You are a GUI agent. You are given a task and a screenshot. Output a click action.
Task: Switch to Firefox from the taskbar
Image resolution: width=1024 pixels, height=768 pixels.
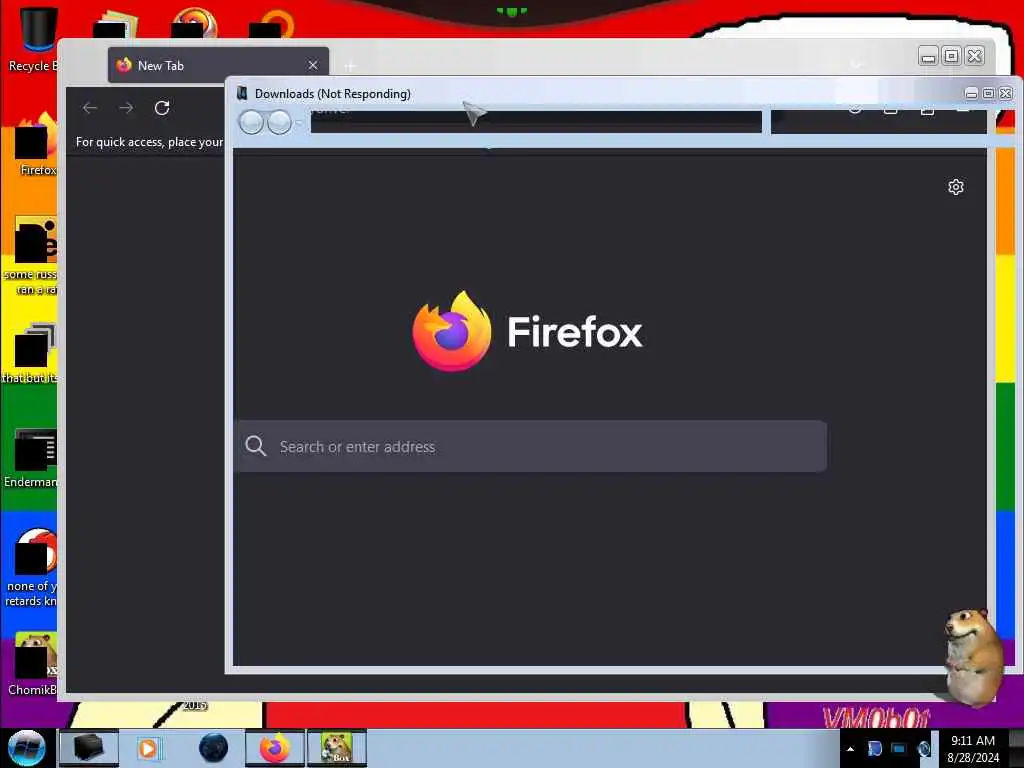click(x=274, y=748)
